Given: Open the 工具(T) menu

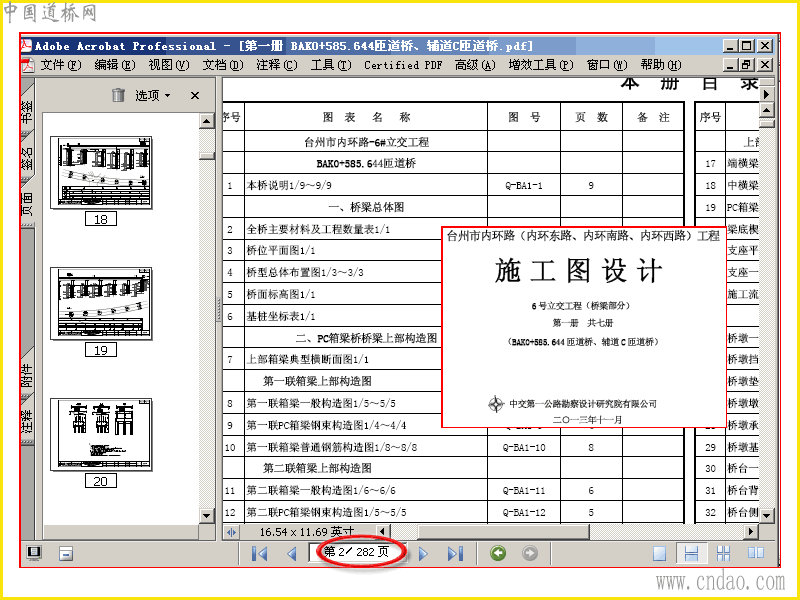Looking at the screenshot, I should tap(331, 65).
